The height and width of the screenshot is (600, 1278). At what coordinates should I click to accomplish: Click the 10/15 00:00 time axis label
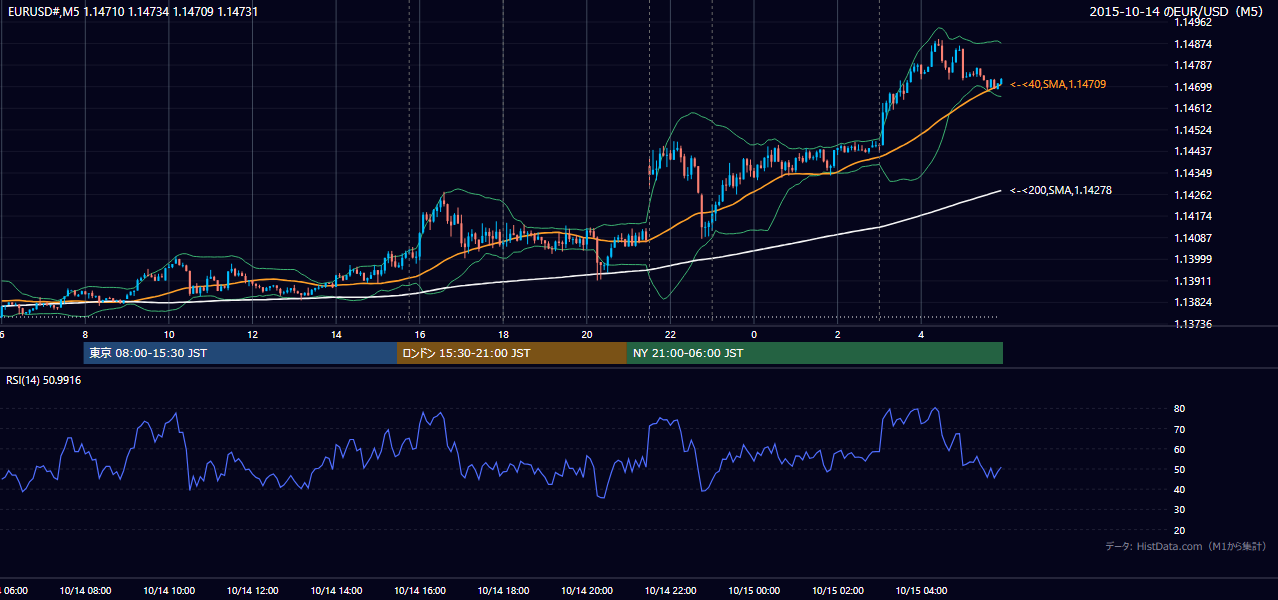754,591
